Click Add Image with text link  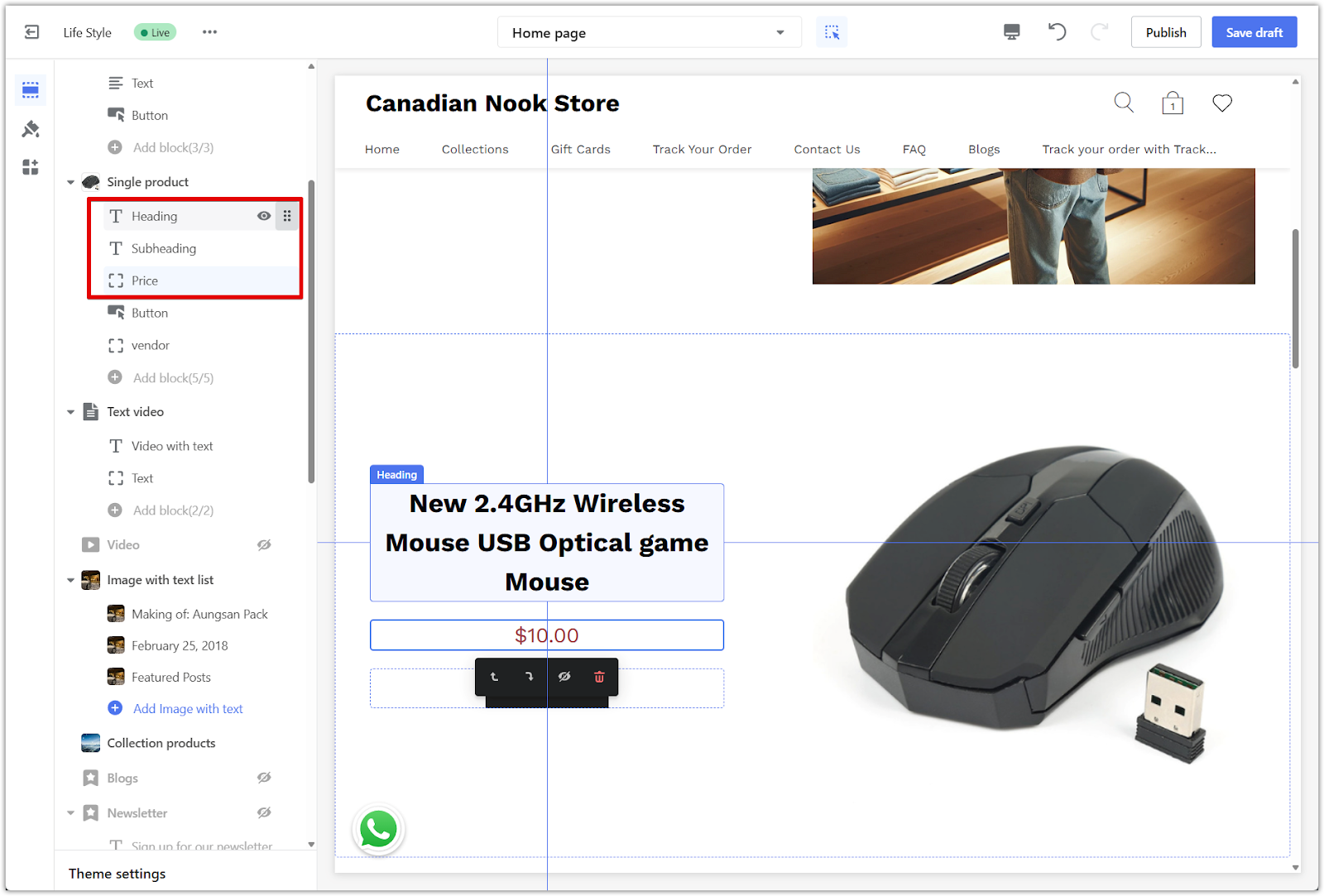point(188,708)
